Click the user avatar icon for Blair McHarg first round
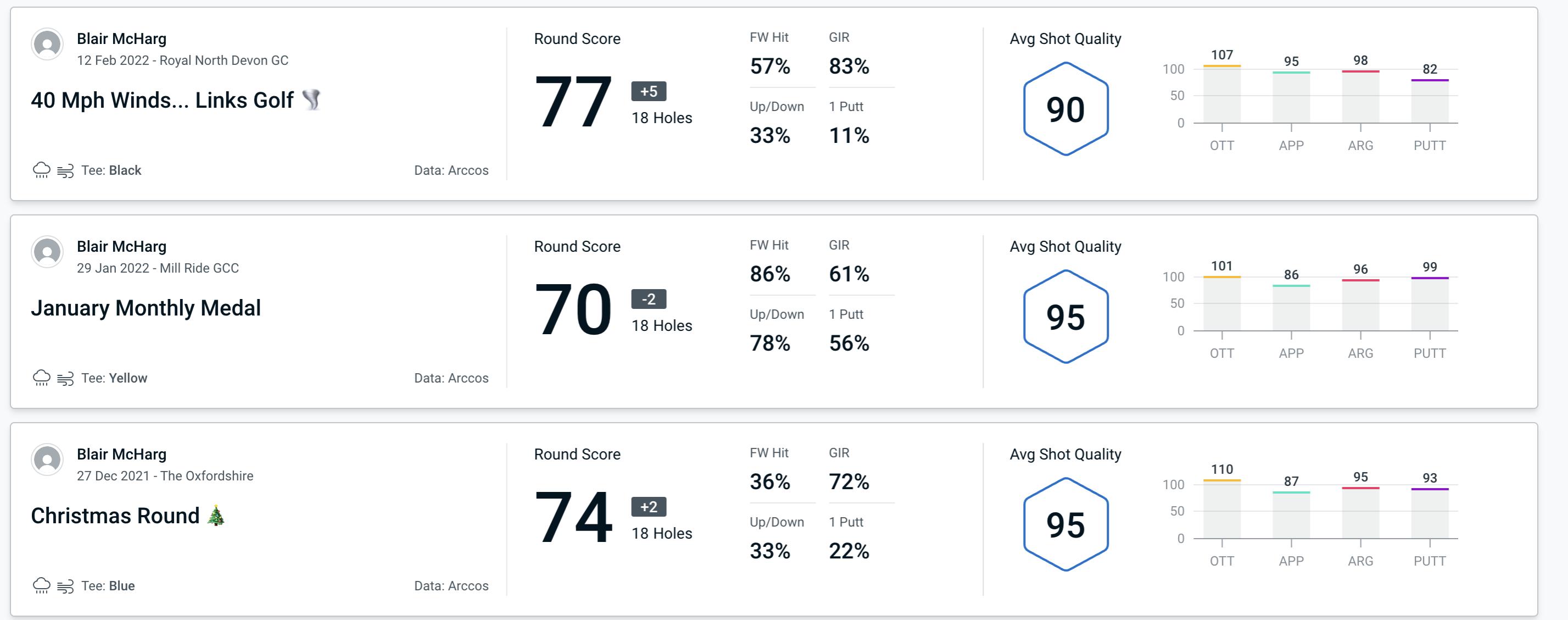The width and height of the screenshot is (1568, 620). pos(47,48)
